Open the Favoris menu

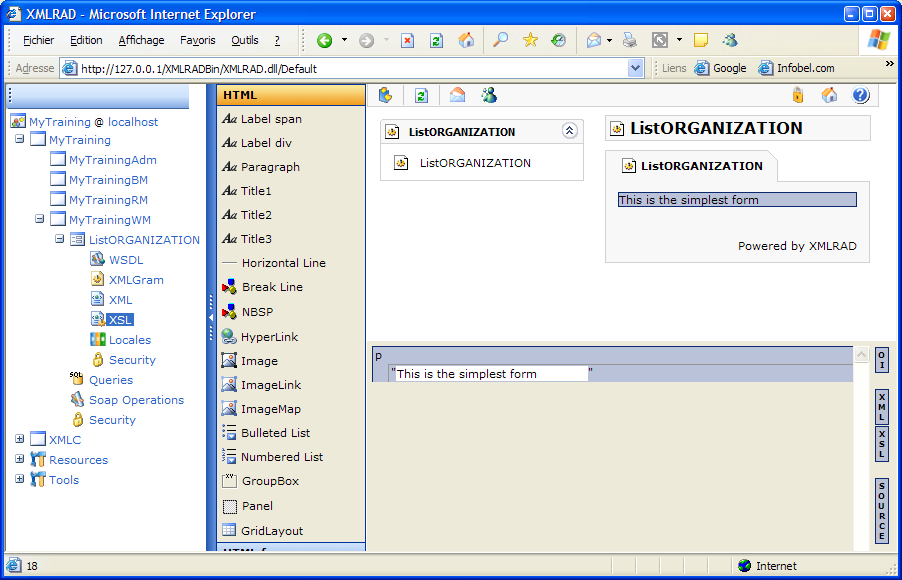click(x=197, y=41)
